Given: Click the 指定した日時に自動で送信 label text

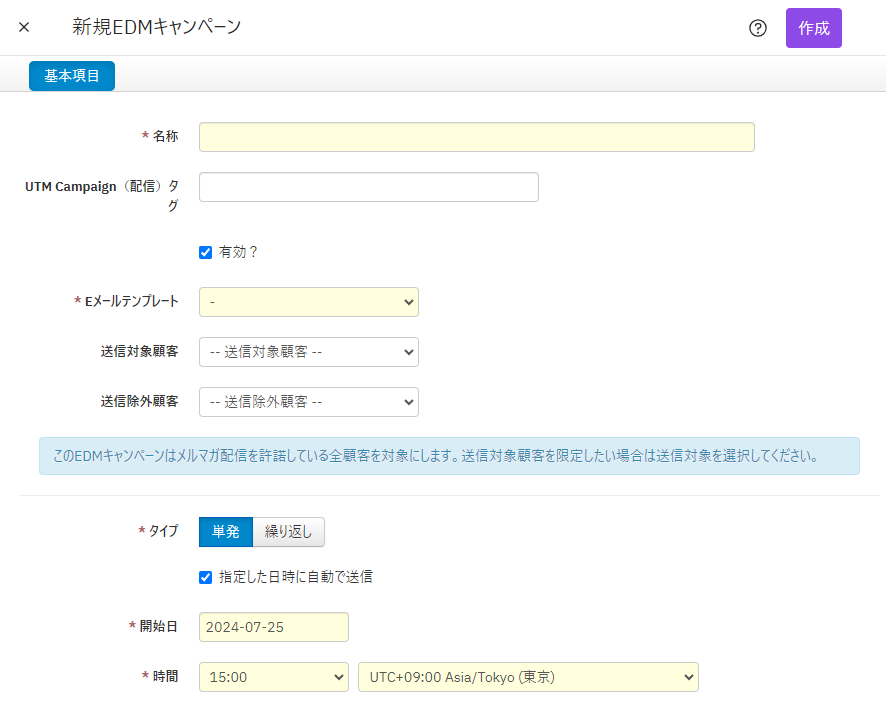Looking at the screenshot, I should point(295,577).
